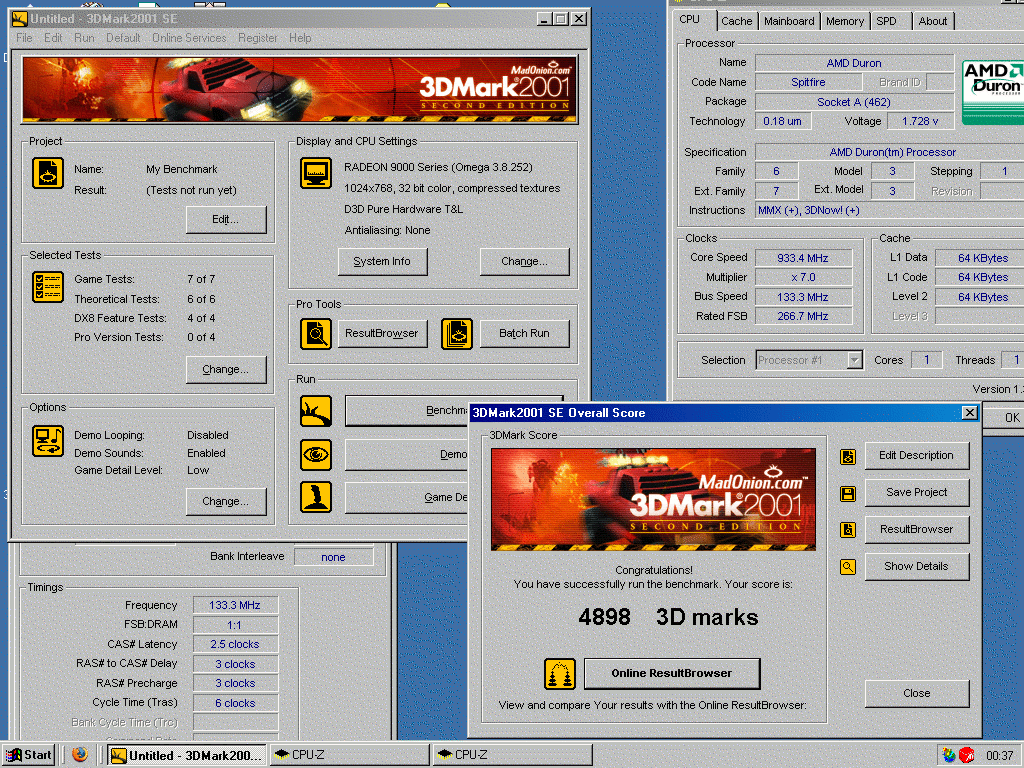Click the Show Details magnifier icon
The image size is (1024, 768).
tap(848, 567)
